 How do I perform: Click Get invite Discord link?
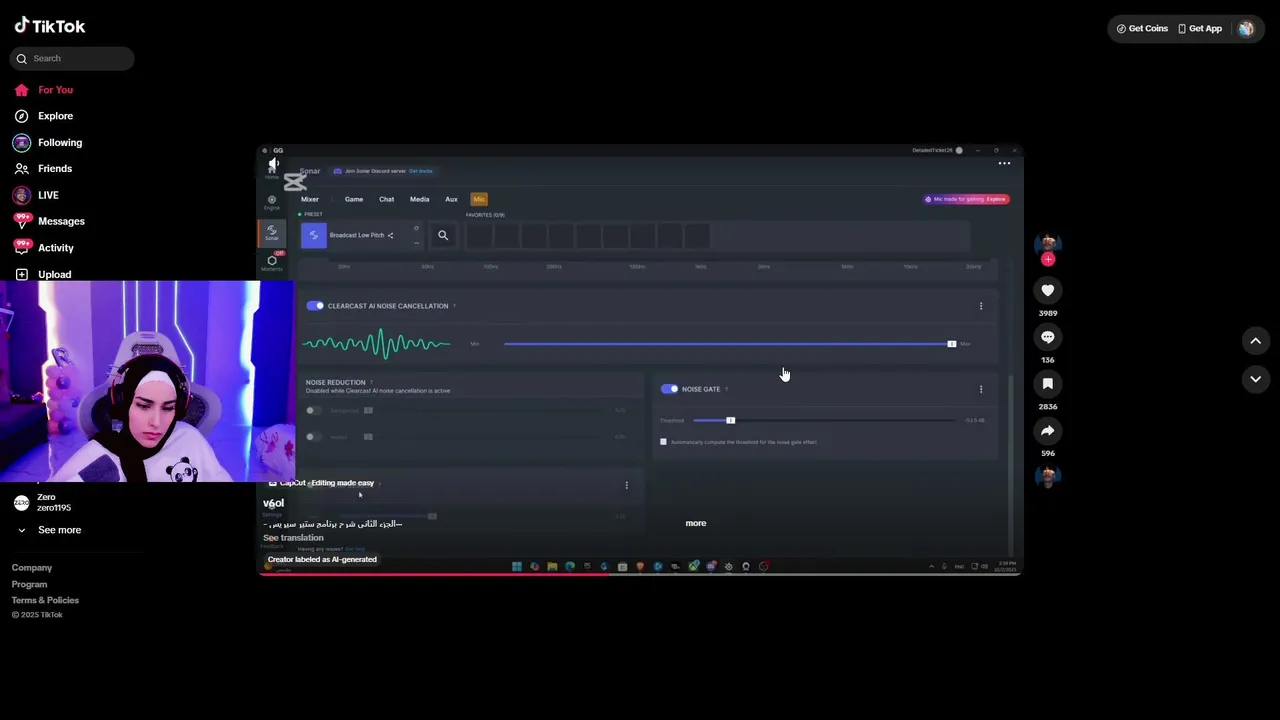421,171
